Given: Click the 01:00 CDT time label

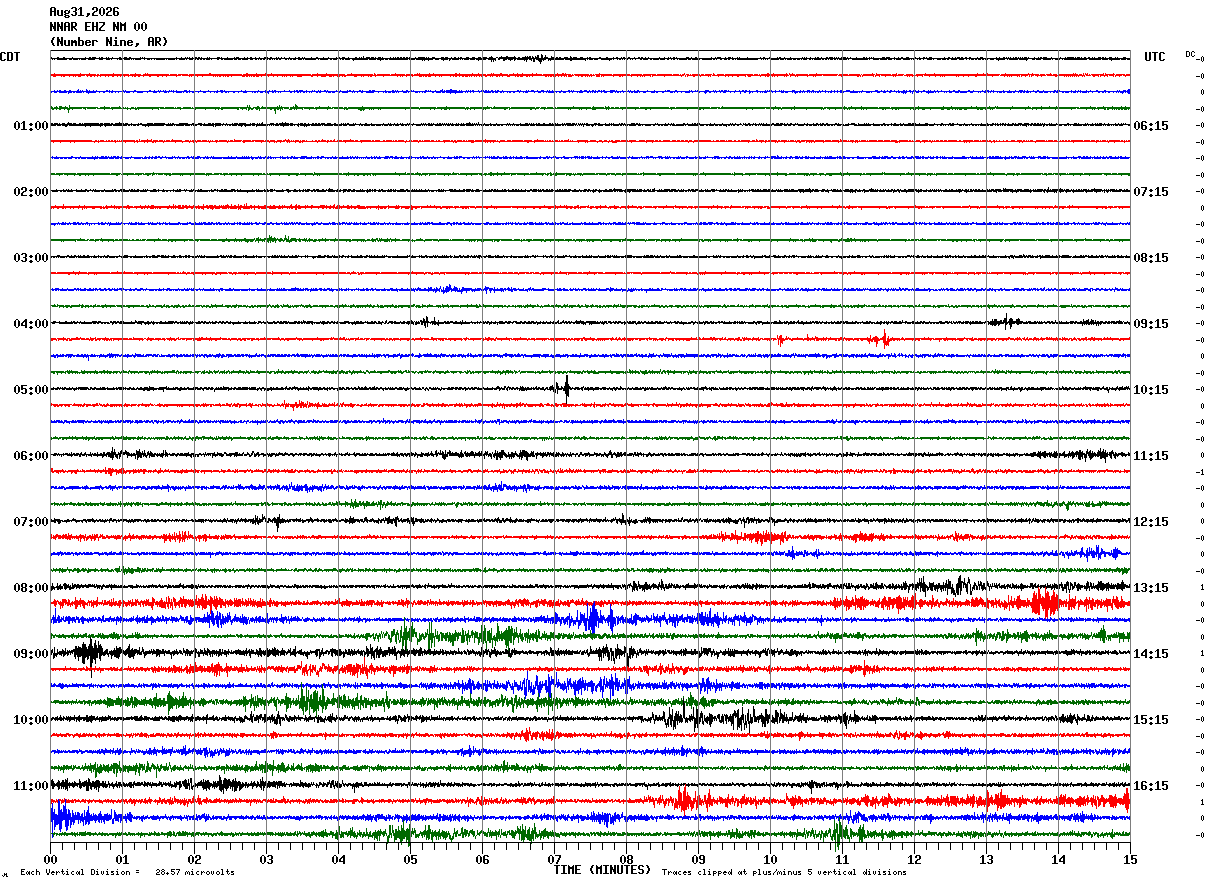Looking at the screenshot, I should pyautogui.click(x=31, y=126).
